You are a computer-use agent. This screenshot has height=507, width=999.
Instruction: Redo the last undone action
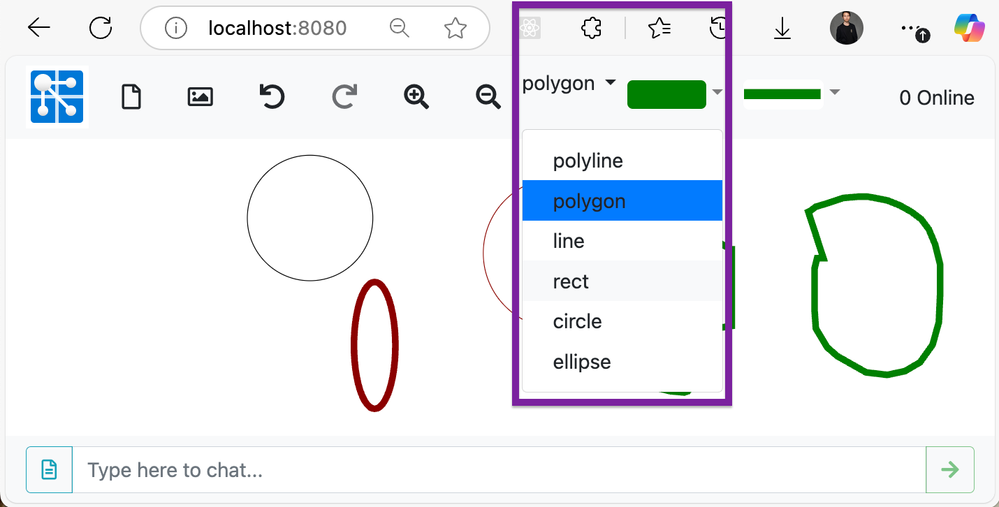344,97
